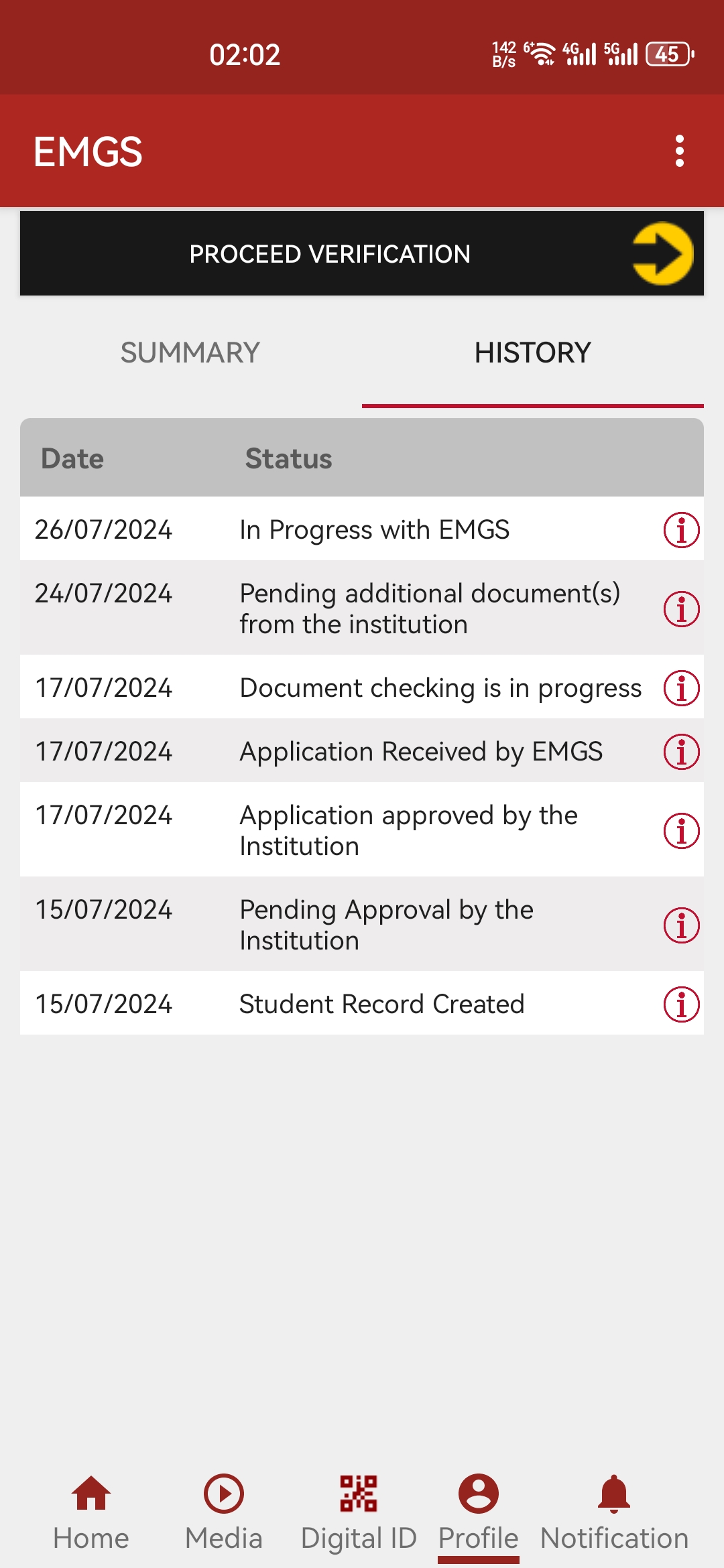Show info for Application Received by EMGS
The height and width of the screenshot is (1568, 724).
pos(681,751)
